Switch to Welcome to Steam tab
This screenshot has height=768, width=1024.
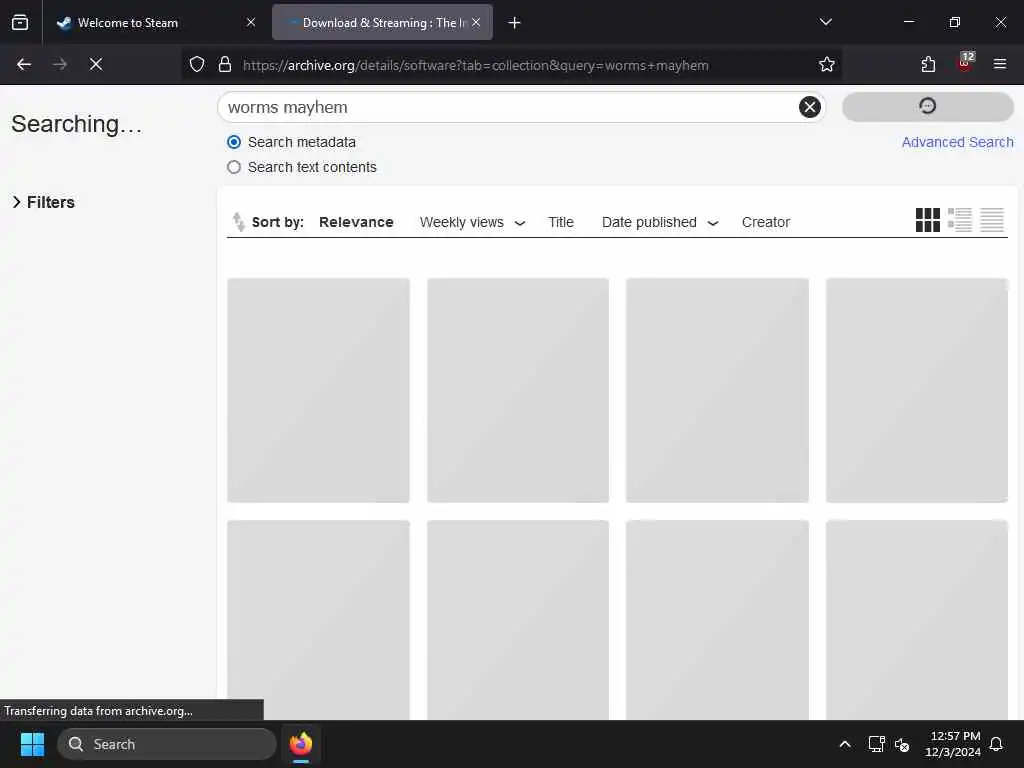[x=156, y=22]
